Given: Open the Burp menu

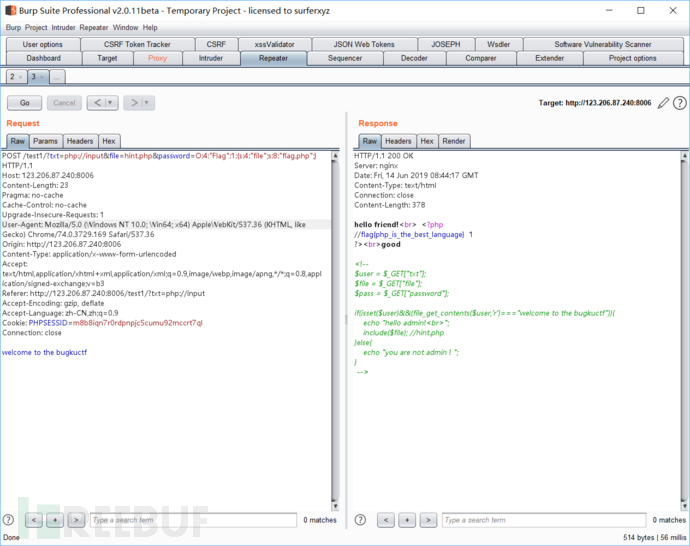Looking at the screenshot, I should coord(13,27).
